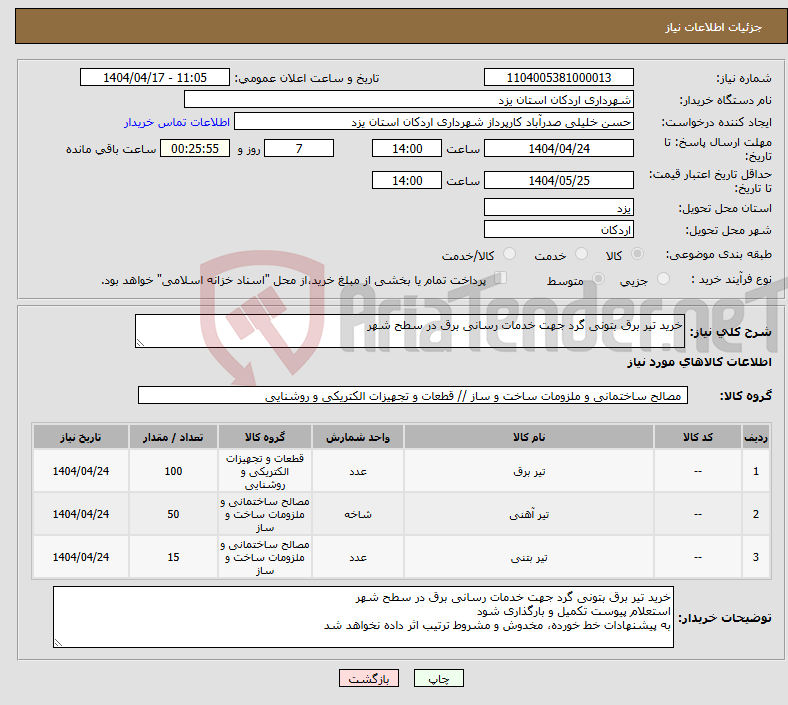Screen dimensions: 788x705
Task: Click the buyer notes textarea
Action: point(363,617)
